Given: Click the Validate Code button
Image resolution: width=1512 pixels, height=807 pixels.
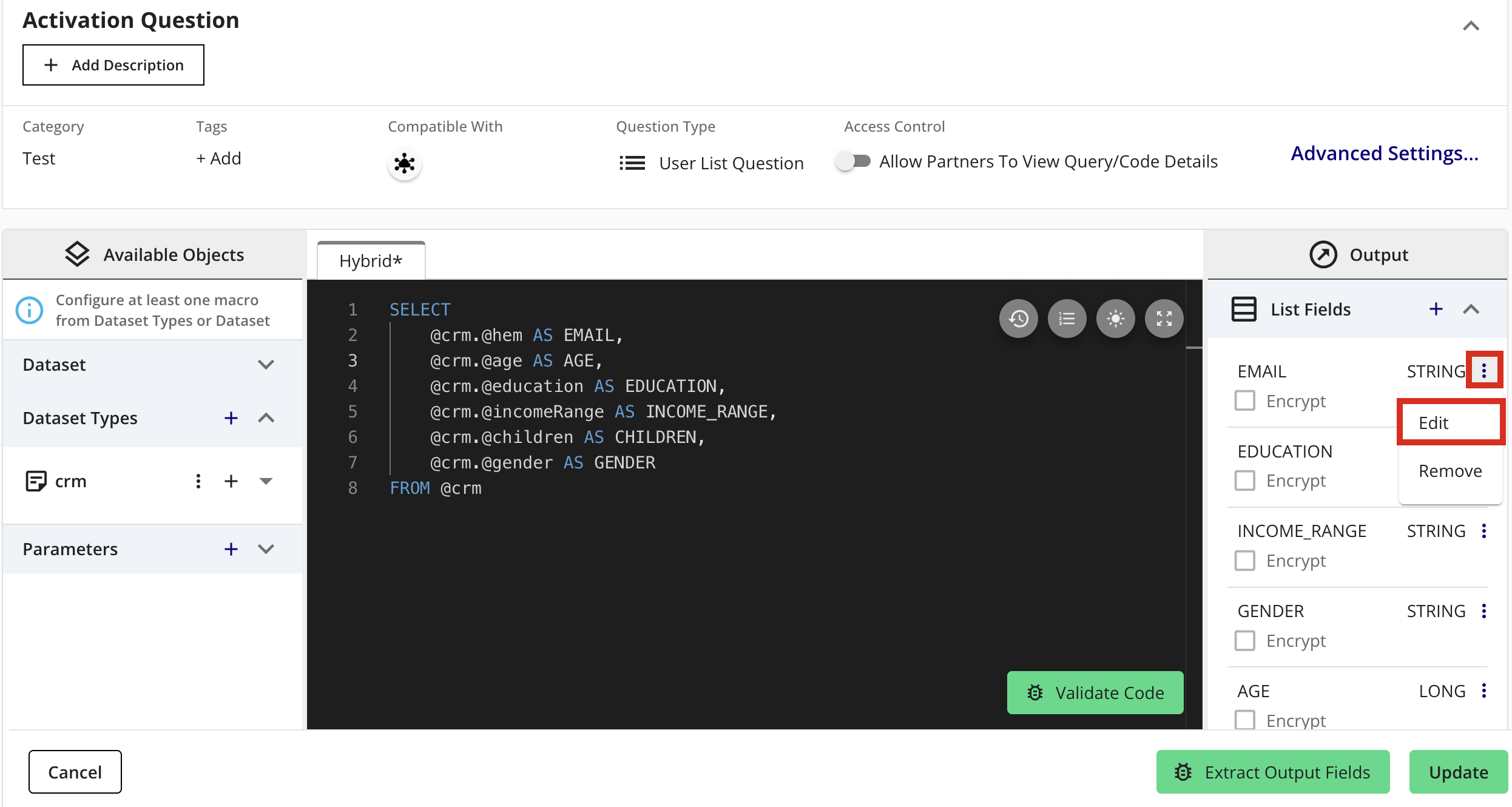Looking at the screenshot, I should [x=1095, y=692].
